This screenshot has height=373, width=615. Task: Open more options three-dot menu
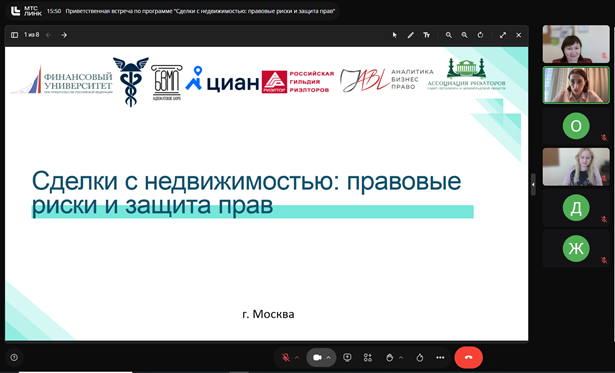(440, 357)
